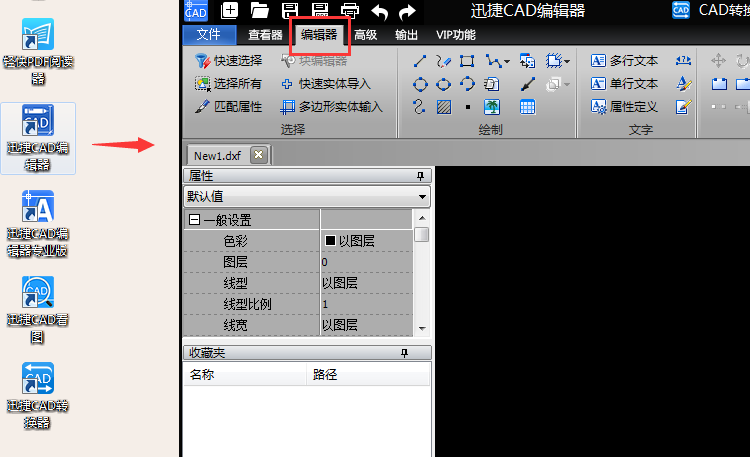
Task: Select the Ellipse drawing tool
Action: pos(443,84)
